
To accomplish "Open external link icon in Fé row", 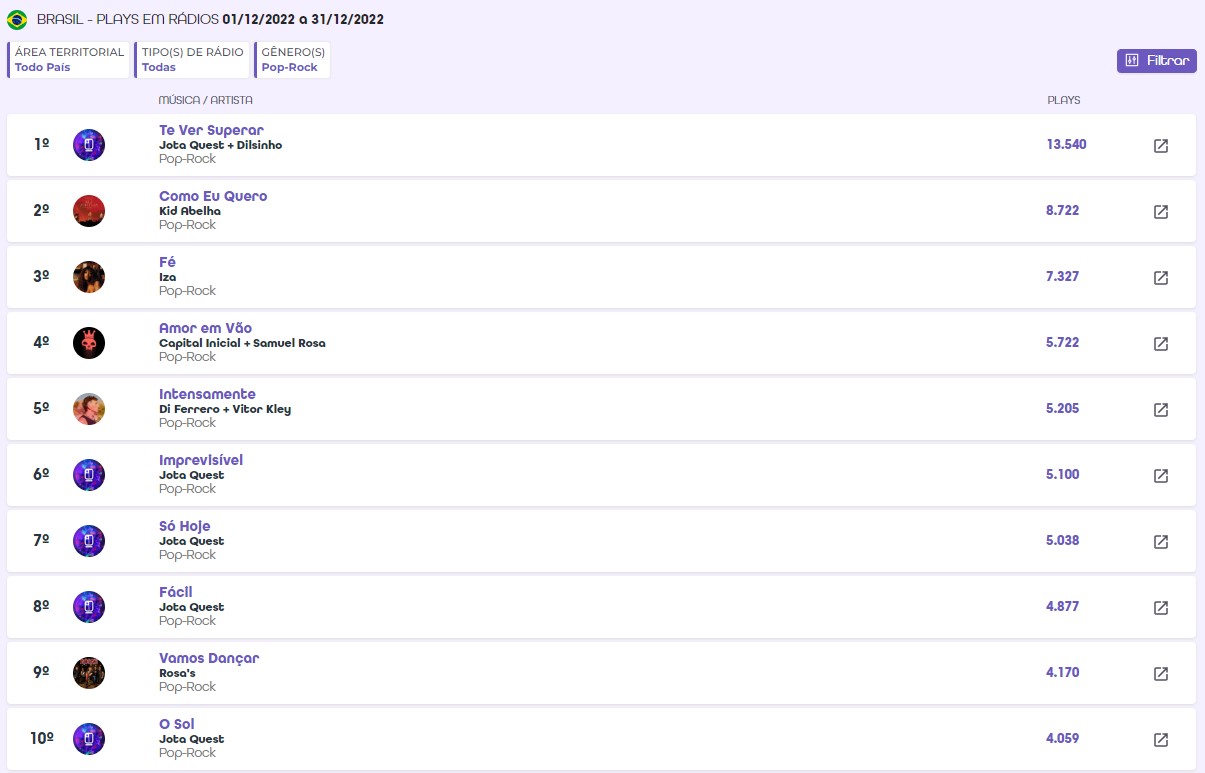I will (1161, 278).
